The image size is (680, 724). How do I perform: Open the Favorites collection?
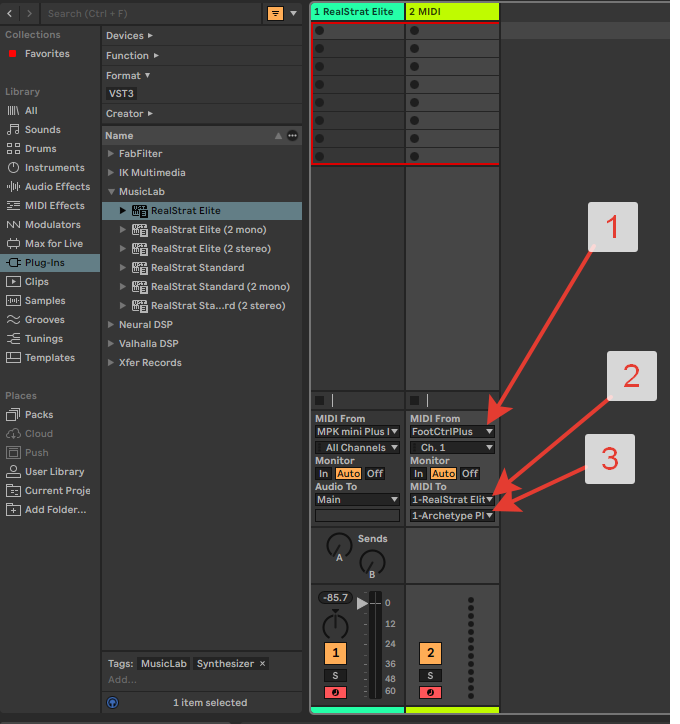click(x=47, y=54)
